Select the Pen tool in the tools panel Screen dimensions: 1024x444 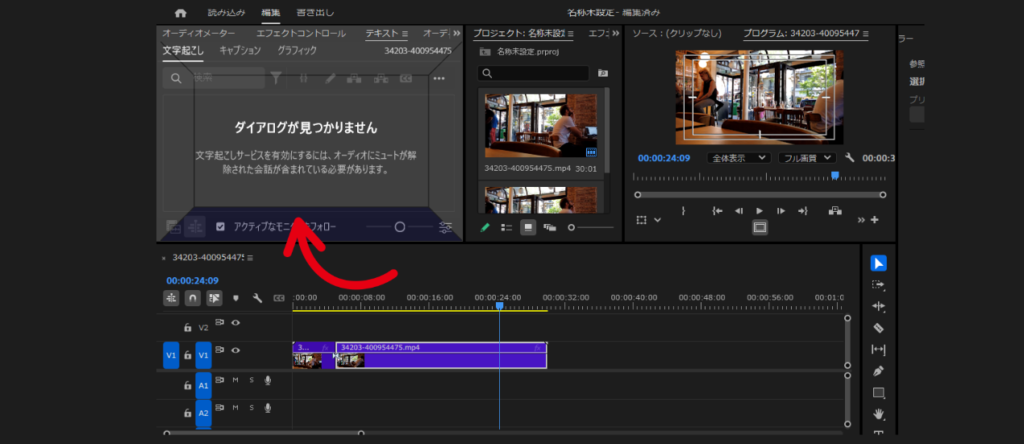tap(878, 371)
